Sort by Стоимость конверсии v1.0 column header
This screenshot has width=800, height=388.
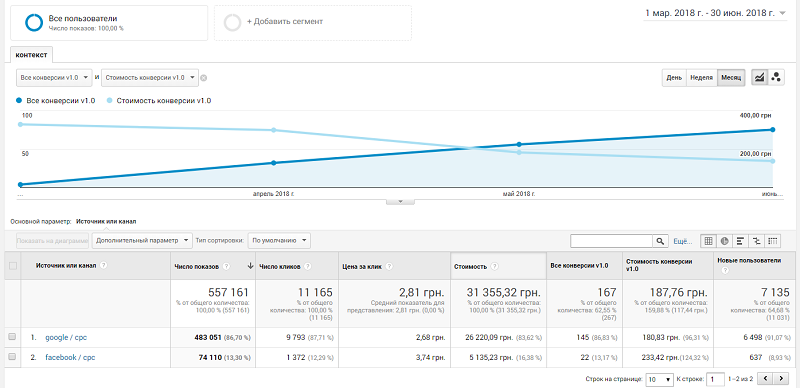click(x=659, y=265)
